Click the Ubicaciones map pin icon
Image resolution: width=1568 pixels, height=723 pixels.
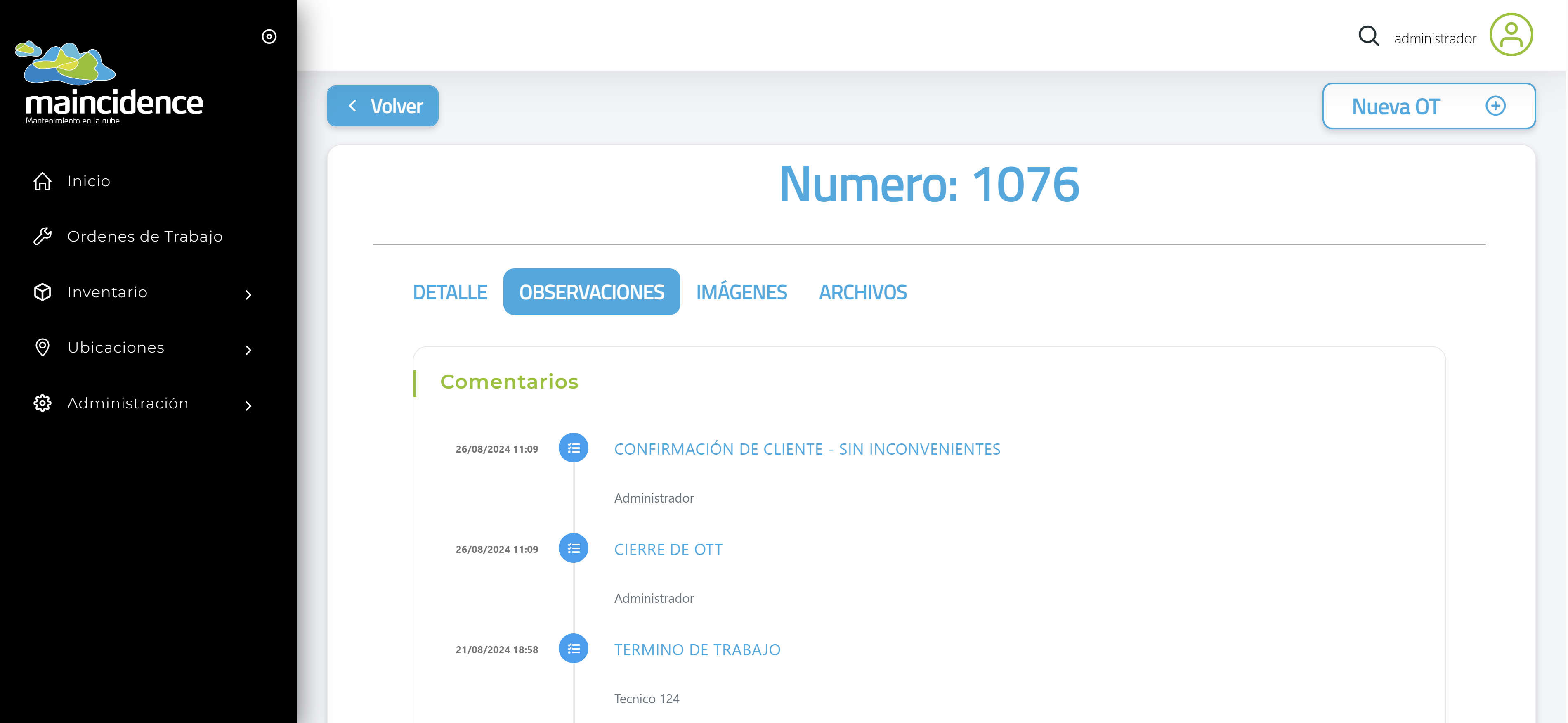tap(43, 347)
